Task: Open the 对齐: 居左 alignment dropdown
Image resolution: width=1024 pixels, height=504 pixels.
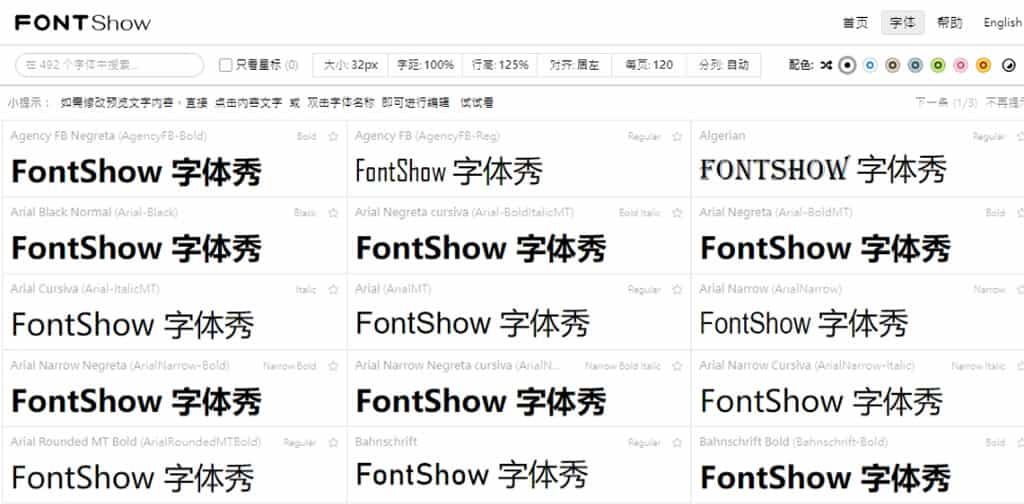Action: 574,65
